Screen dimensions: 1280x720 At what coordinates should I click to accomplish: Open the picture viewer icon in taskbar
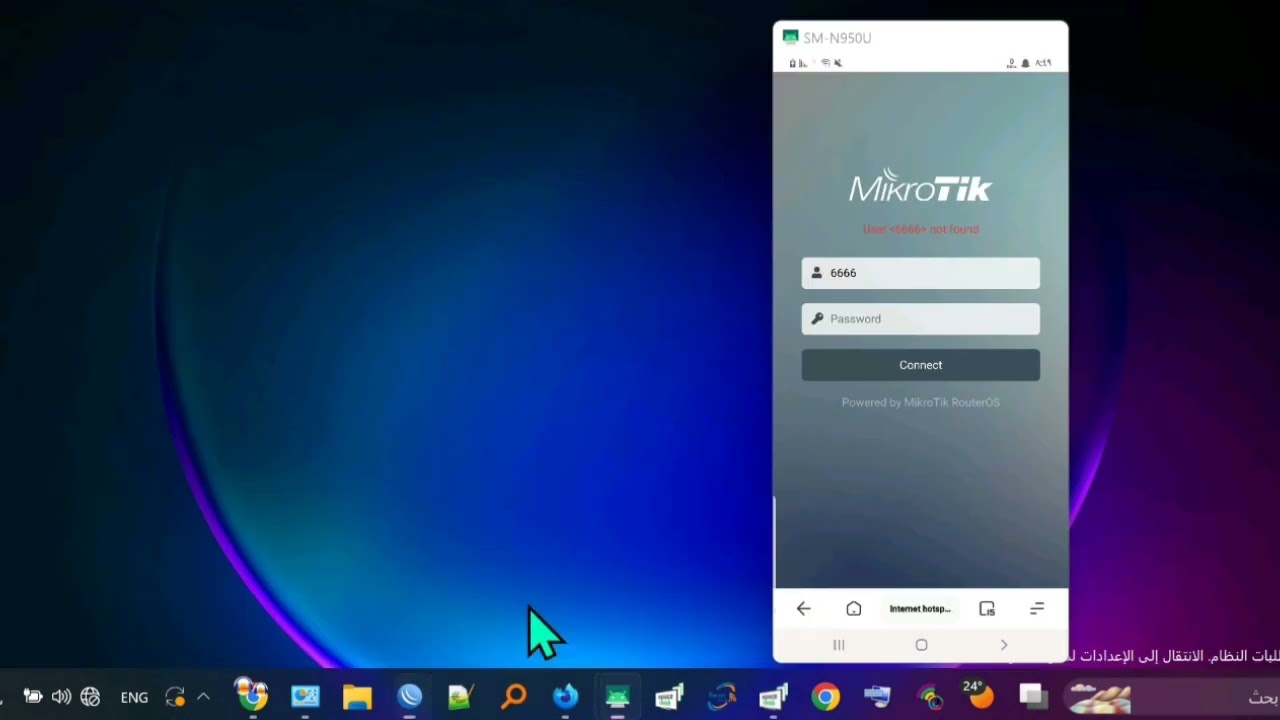coord(305,697)
